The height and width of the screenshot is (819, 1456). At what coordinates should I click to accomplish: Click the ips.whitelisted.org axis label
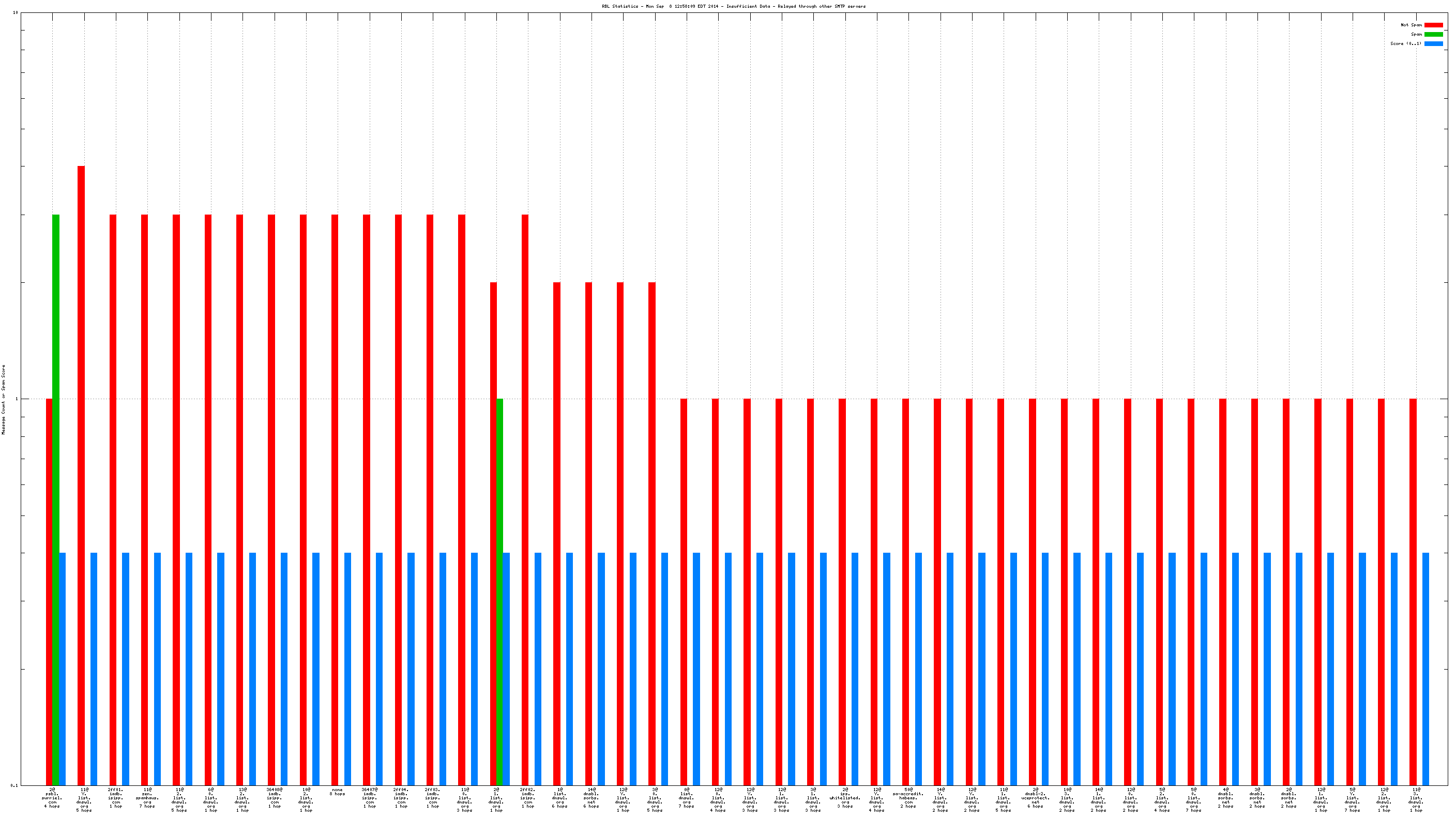tap(844, 797)
